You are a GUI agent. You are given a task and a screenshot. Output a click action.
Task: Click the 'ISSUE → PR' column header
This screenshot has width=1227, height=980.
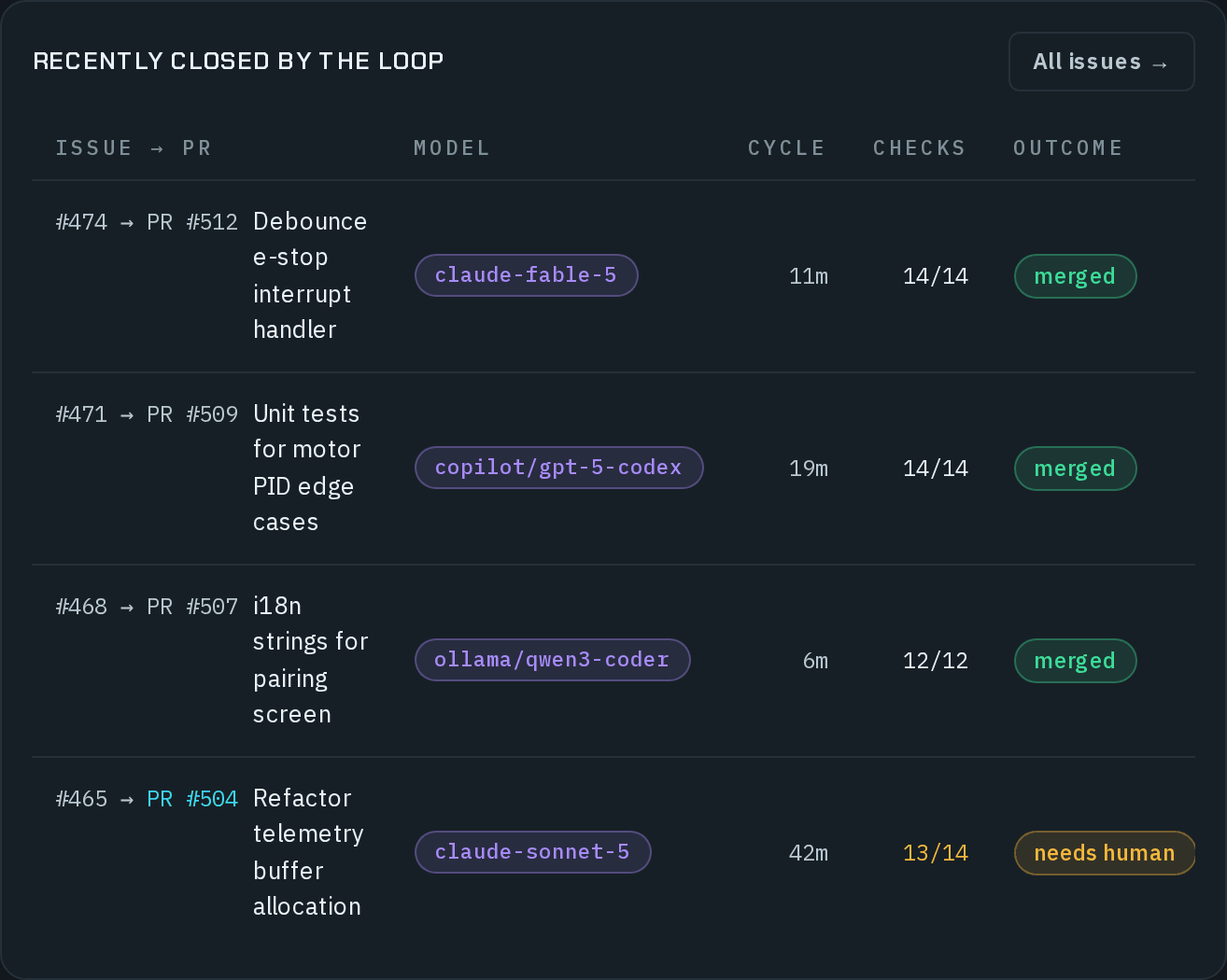coord(134,148)
